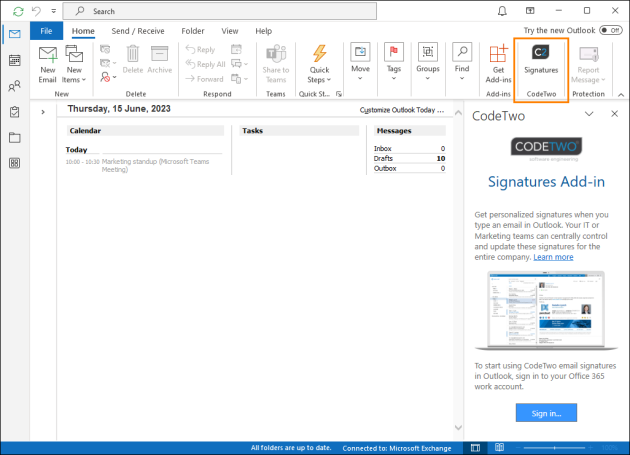Open Calendar in the navigation bar
630x455 pixels.
[x=15, y=60]
